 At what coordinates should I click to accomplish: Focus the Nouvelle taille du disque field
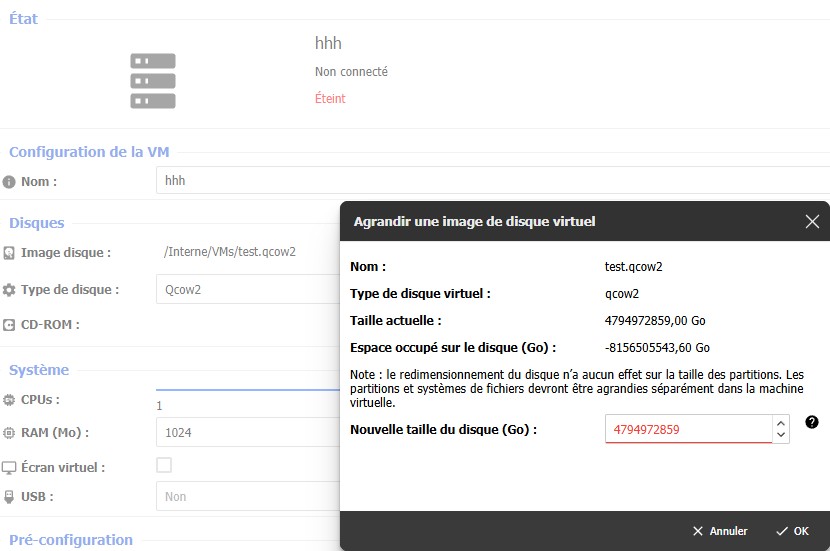tap(688, 429)
